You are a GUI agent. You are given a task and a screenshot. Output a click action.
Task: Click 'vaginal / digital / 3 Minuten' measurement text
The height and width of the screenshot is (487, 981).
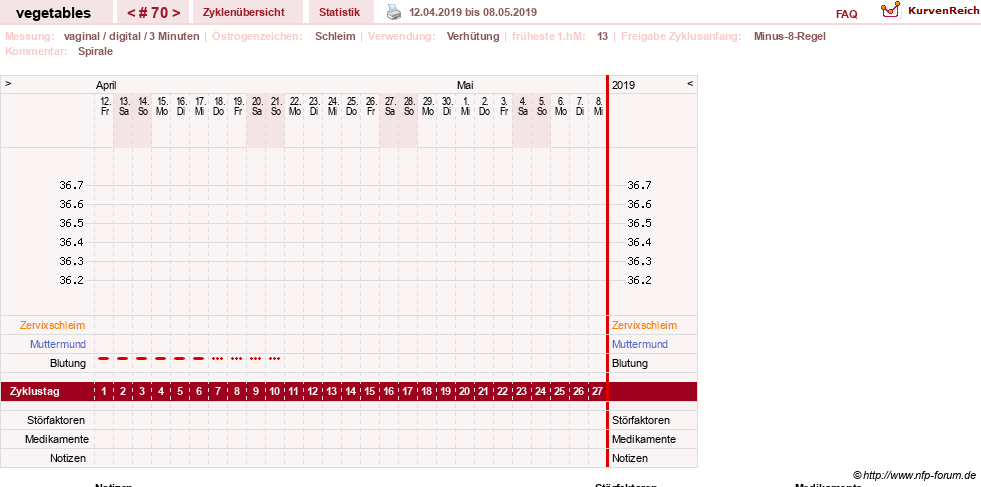click(131, 36)
